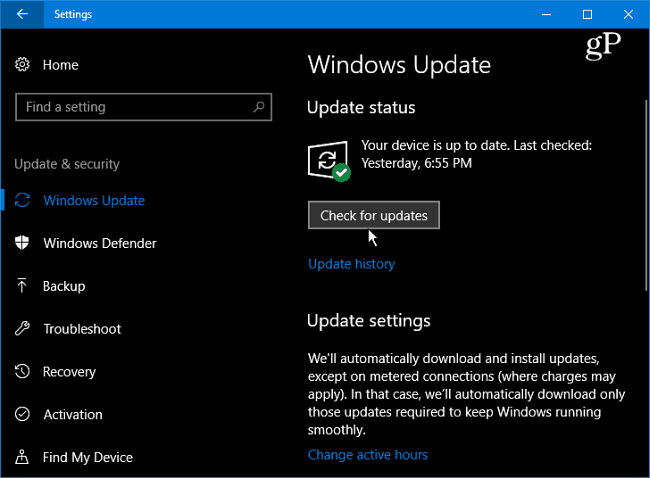The width and height of the screenshot is (650, 478).
Task: Go to Backup settings
Action: [64, 286]
